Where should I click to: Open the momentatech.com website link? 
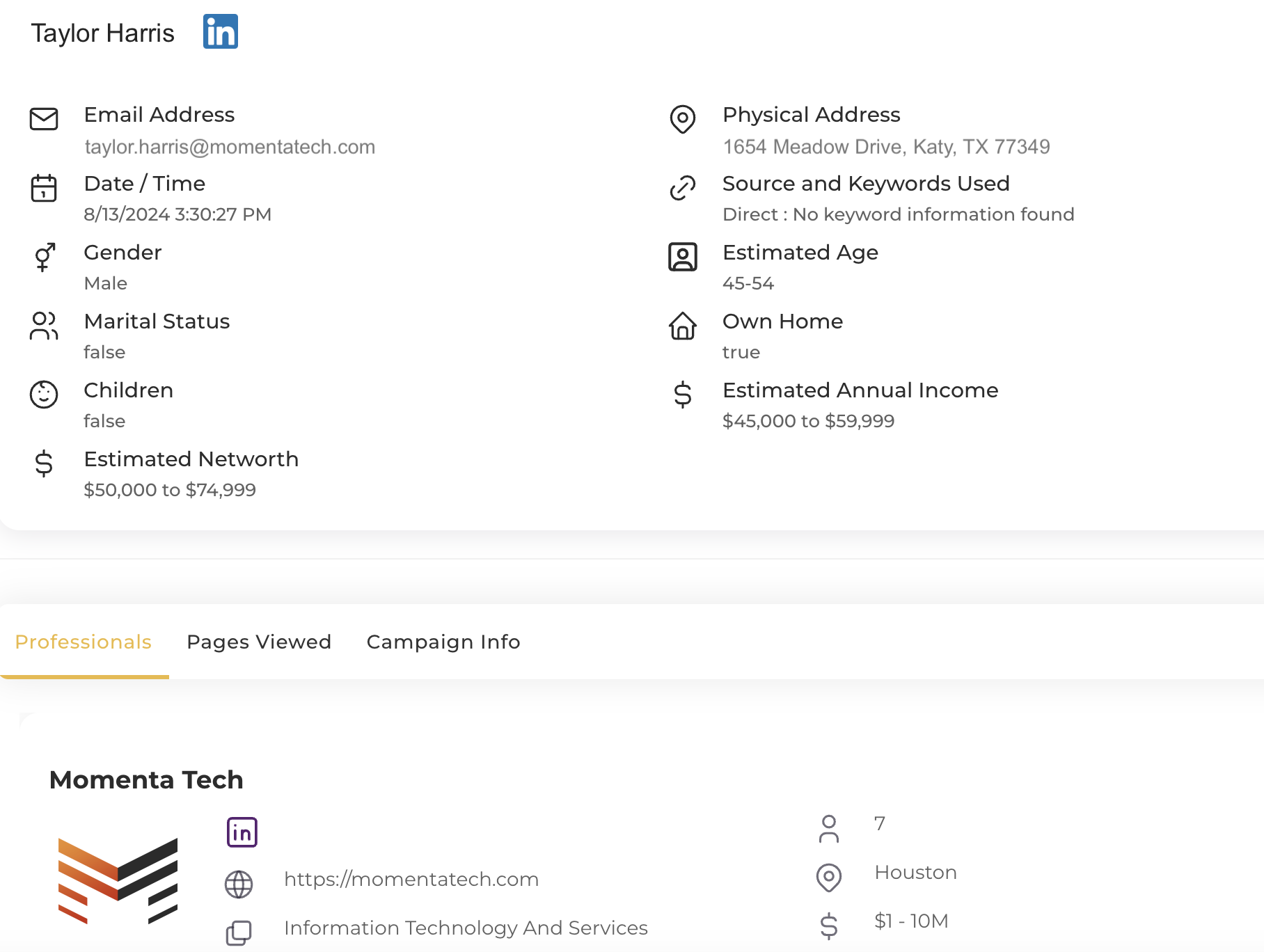411,880
